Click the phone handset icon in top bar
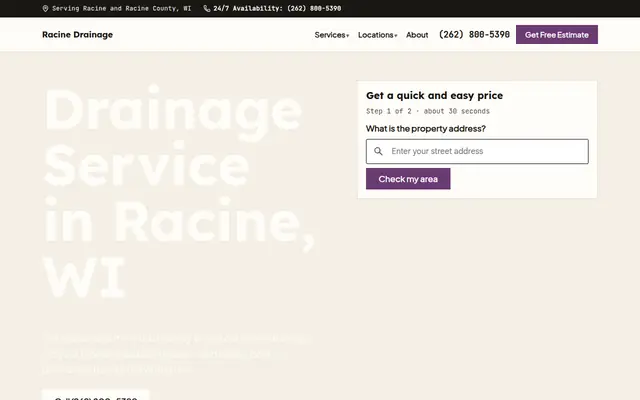 point(207,9)
